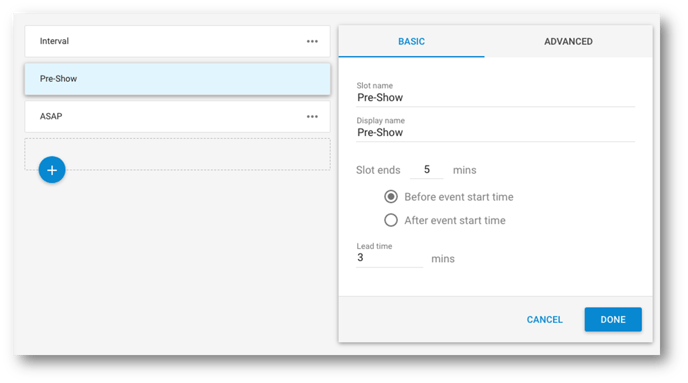
Task: Select the ASAP slot row
Action: coord(177,117)
